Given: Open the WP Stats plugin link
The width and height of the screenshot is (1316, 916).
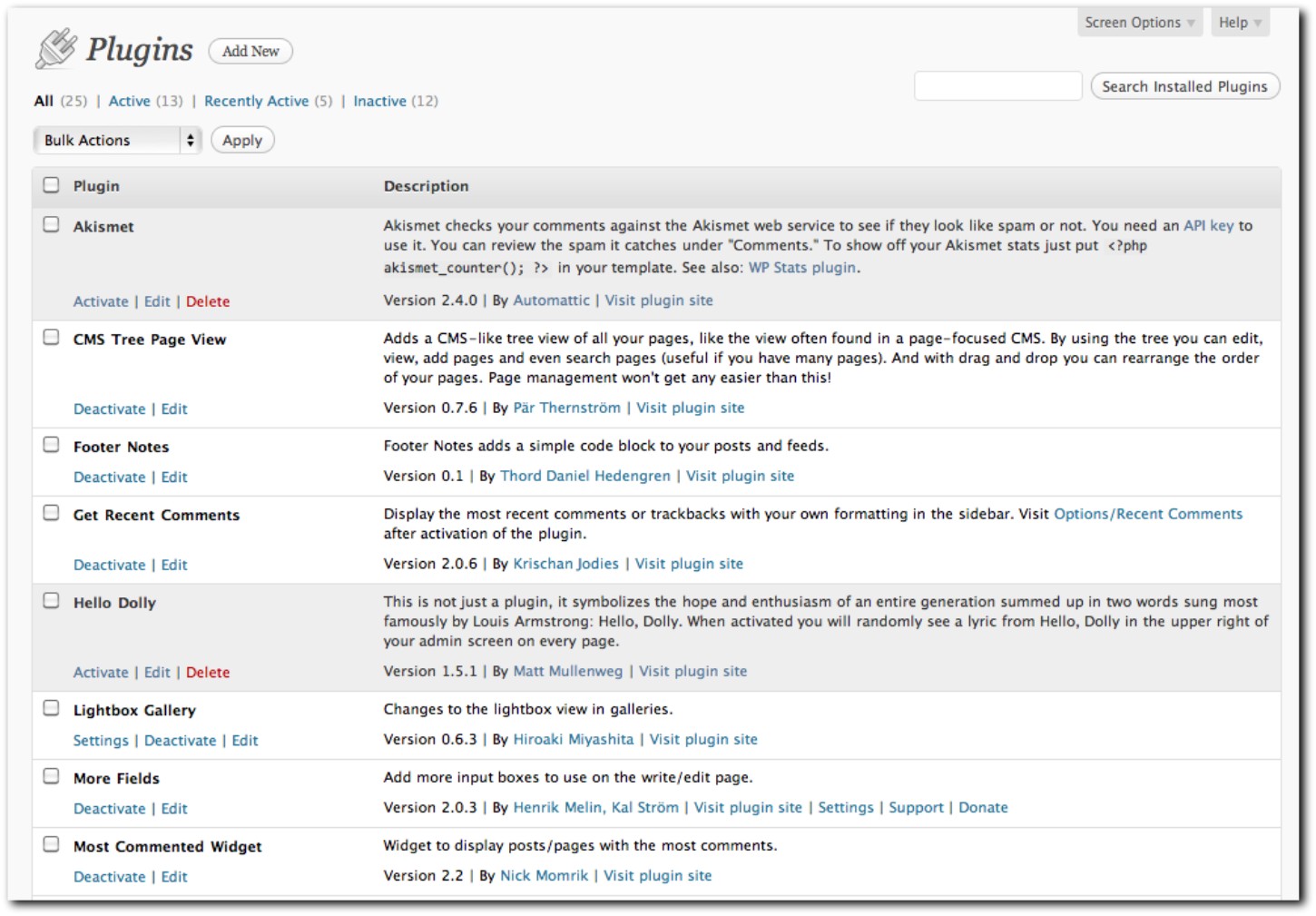Looking at the screenshot, I should 802,268.
